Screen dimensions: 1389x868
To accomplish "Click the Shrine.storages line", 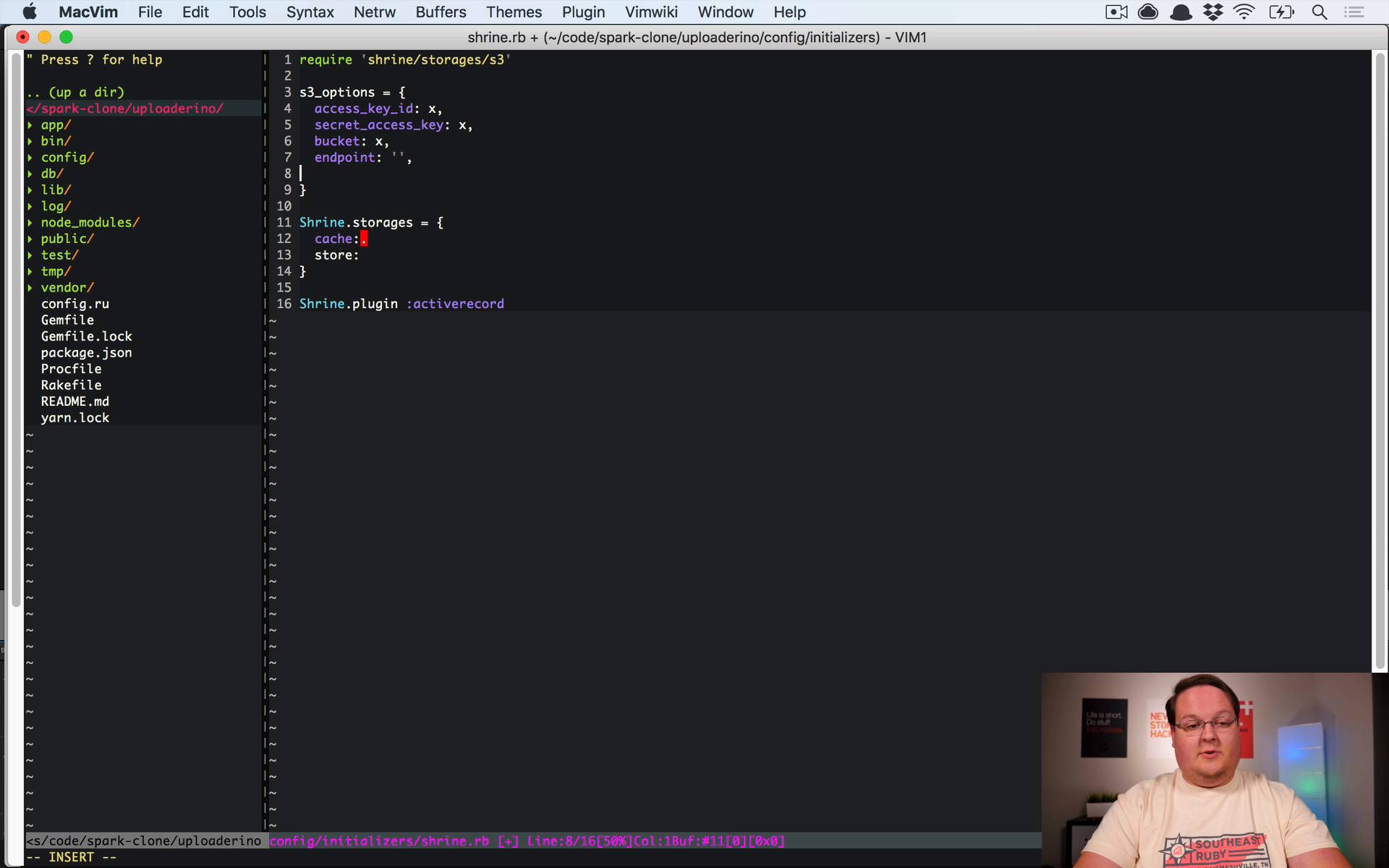I will click(x=372, y=223).
